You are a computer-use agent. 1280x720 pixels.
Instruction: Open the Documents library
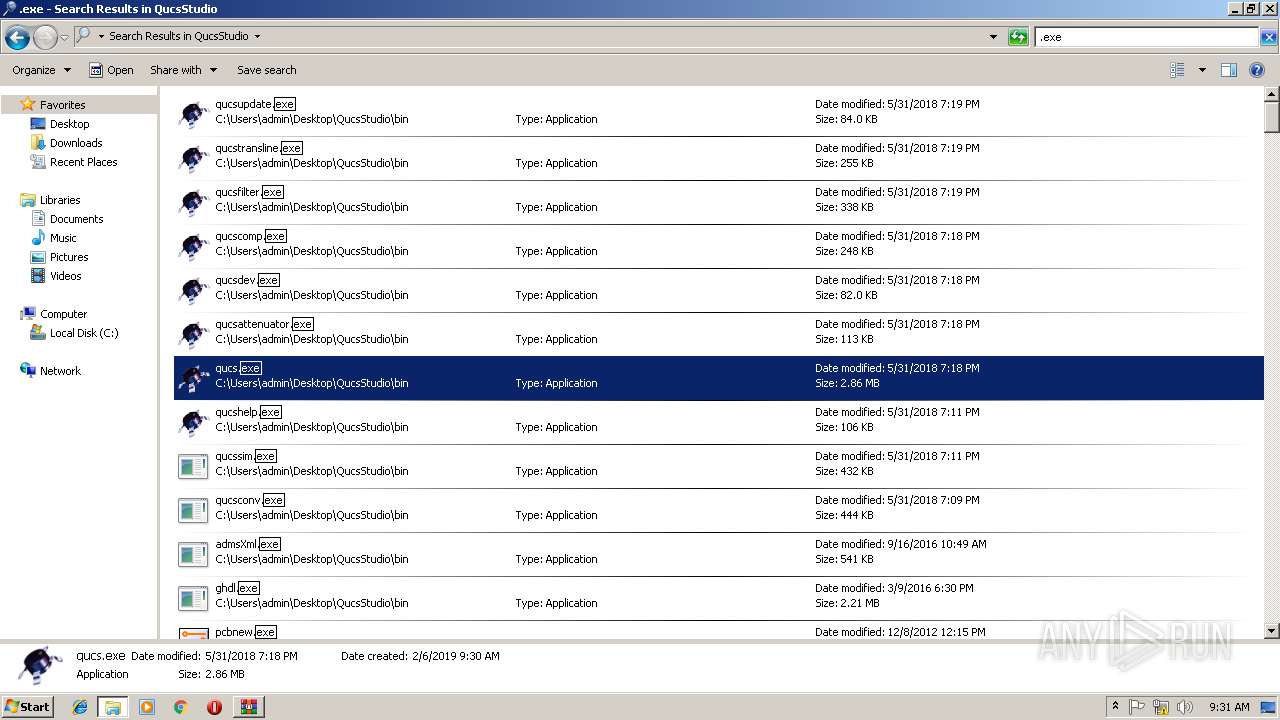(x=76, y=219)
